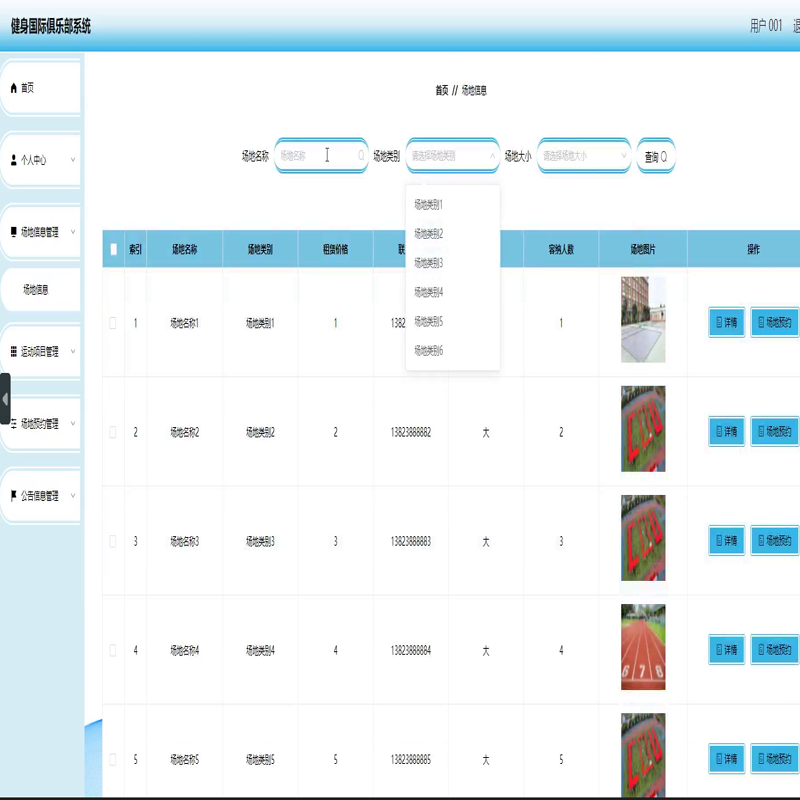
Task: Click the flag icon beside 公告信息管理
Action: [14, 495]
